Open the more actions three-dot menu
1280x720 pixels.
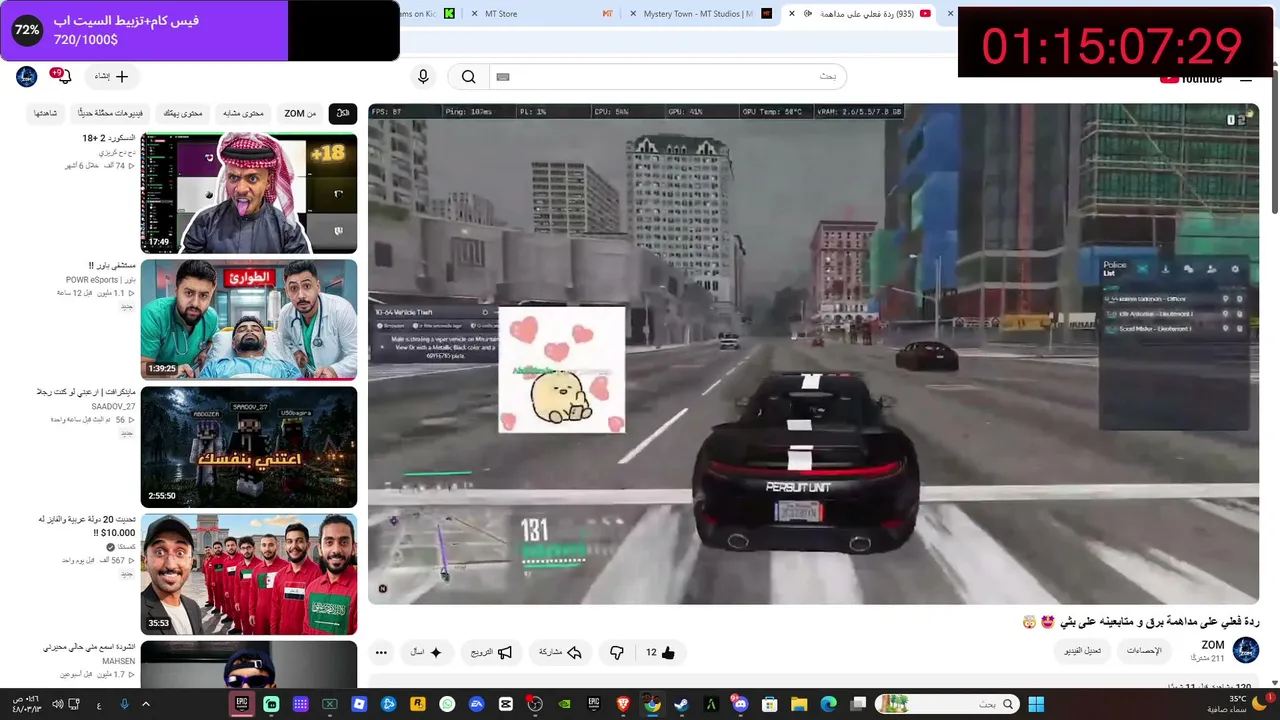pos(381,653)
